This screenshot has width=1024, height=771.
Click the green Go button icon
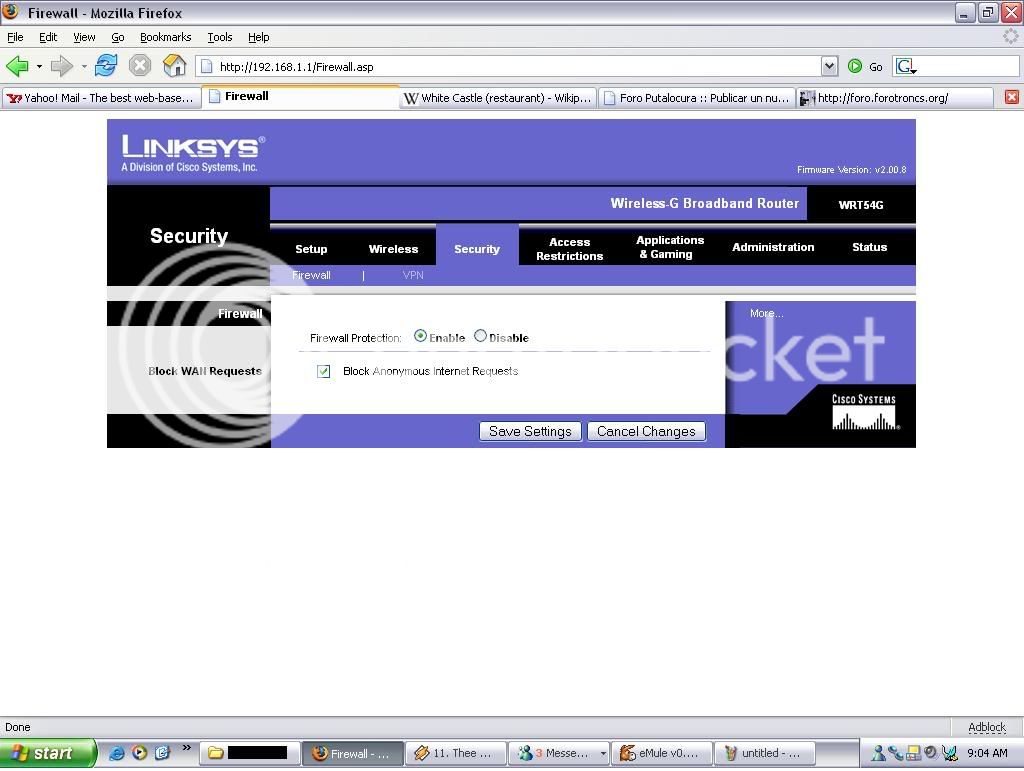pyautogui.click(x=854, y=66)
